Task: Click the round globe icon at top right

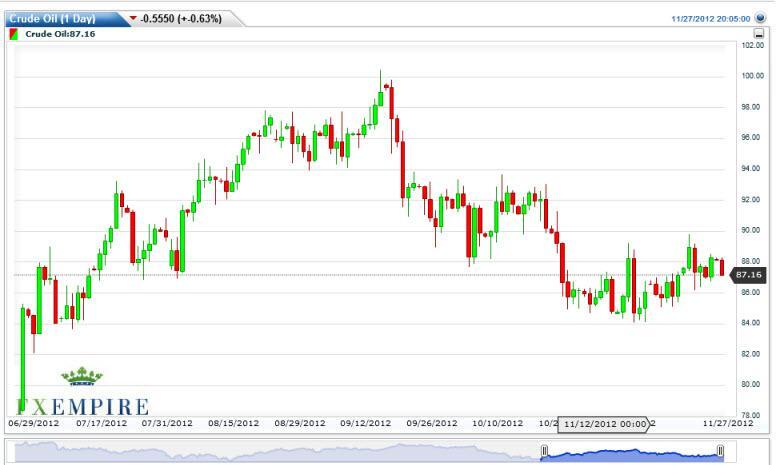Action: coord(761,18)
